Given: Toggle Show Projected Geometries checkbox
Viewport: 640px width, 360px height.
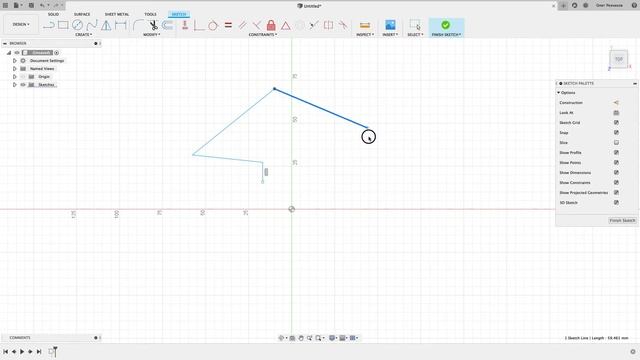Looking at the screenshot, I should (616, 193).
